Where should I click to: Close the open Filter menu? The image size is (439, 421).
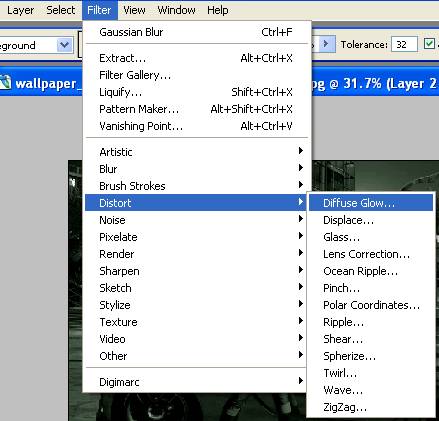tap(99, 10)
